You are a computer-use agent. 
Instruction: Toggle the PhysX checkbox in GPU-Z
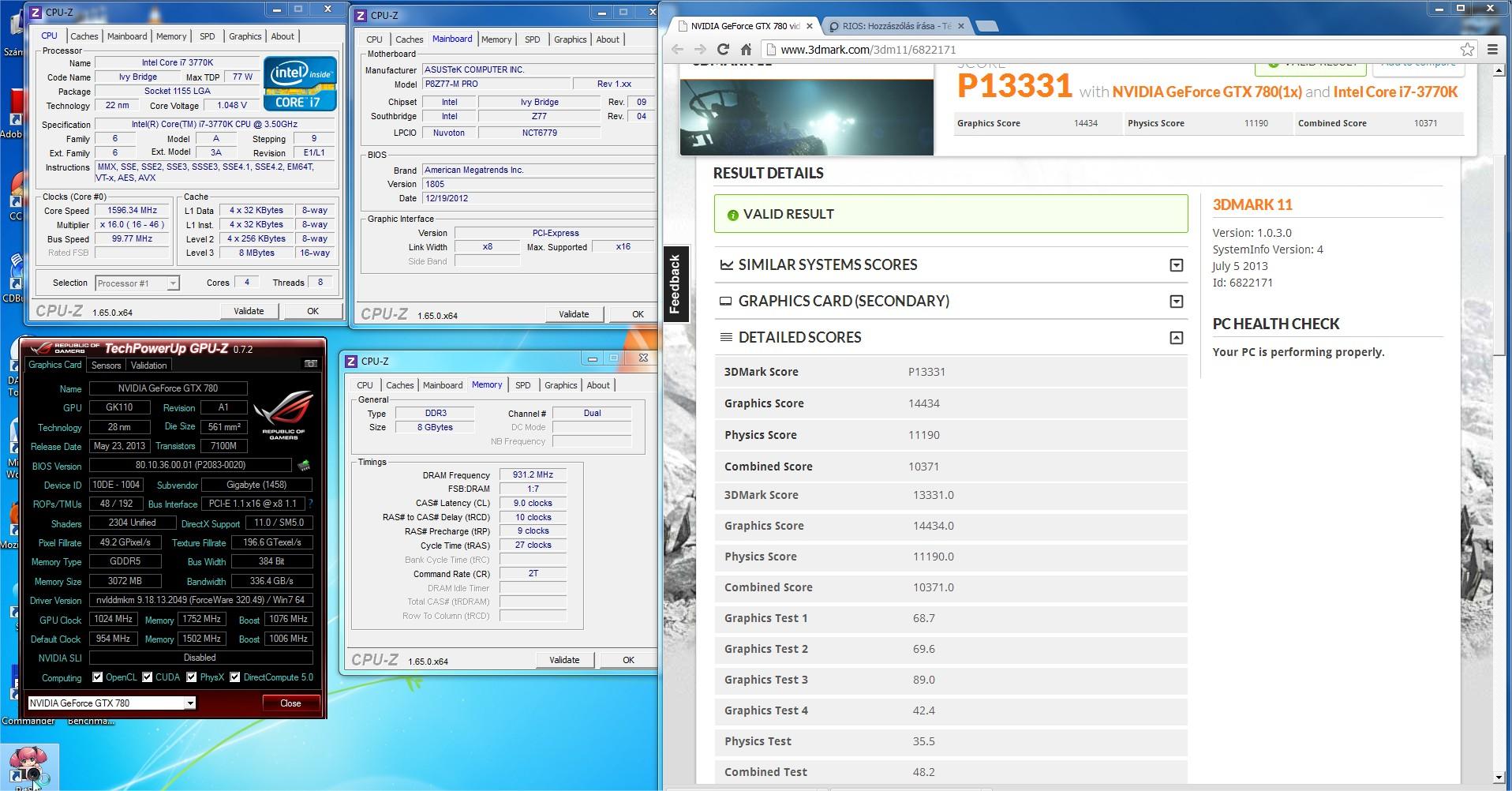(192, 677)
